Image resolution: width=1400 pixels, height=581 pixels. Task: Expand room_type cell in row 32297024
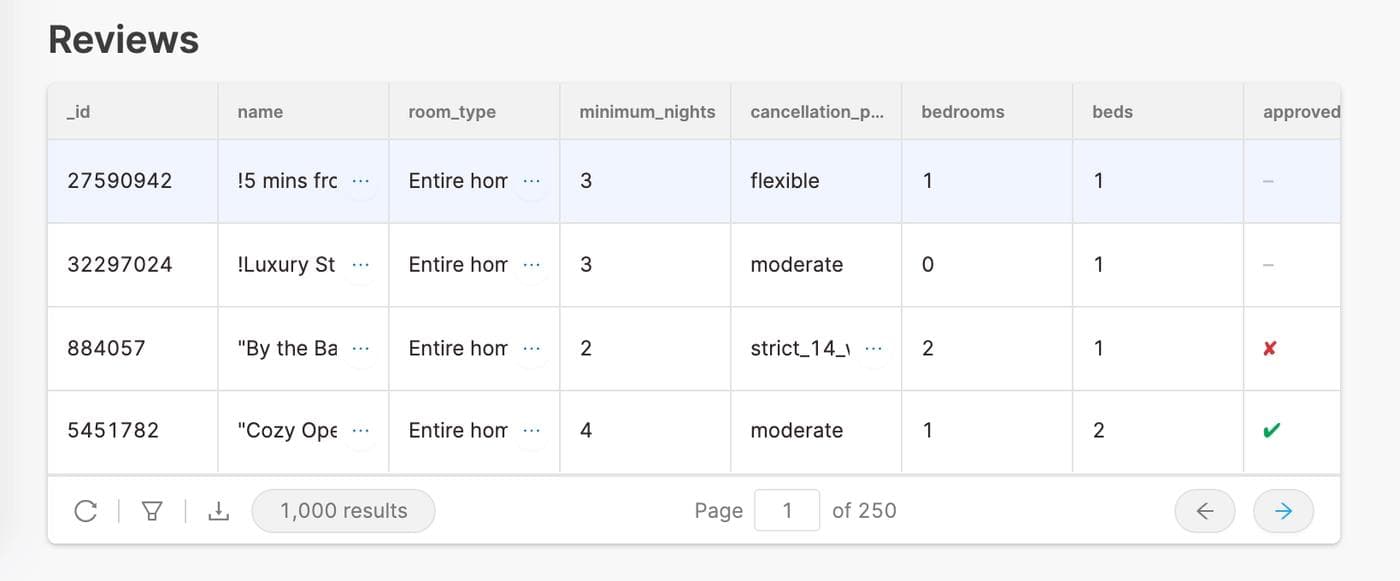[532, 265]
